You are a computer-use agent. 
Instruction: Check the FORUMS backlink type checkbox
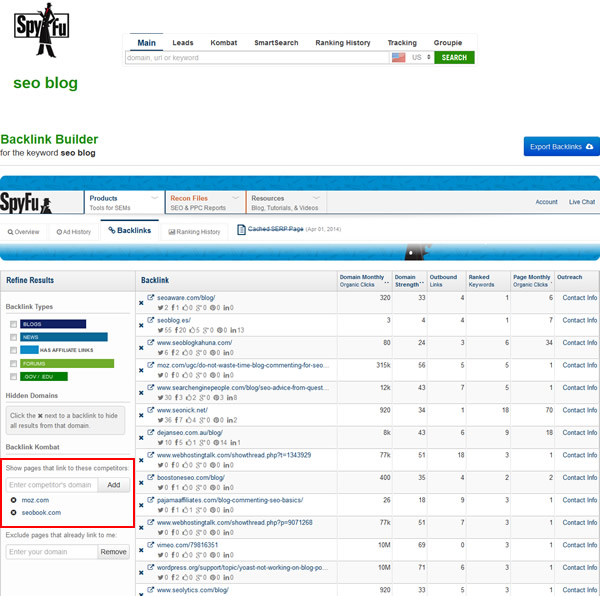[13, 363]
